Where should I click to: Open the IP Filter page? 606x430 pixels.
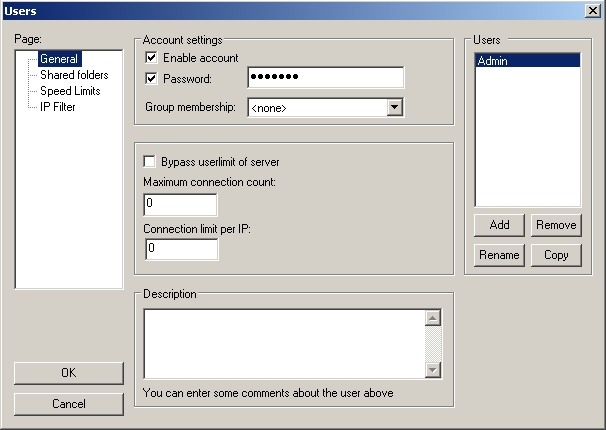(x=58, y=107)
